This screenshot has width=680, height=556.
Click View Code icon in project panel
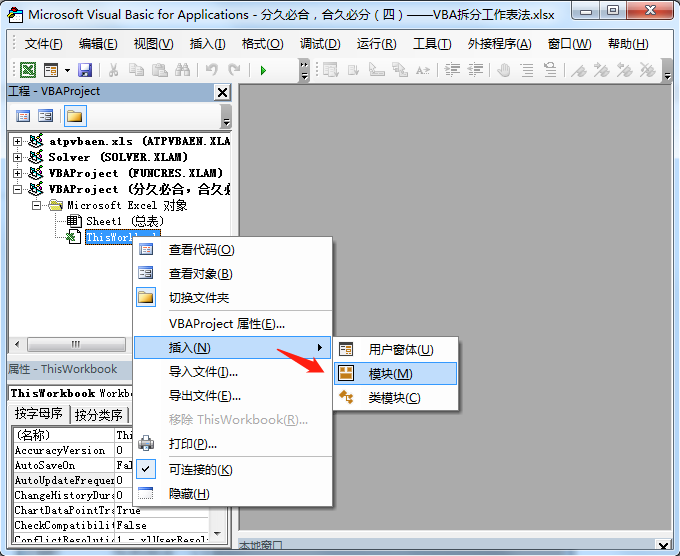pos(23,116)
